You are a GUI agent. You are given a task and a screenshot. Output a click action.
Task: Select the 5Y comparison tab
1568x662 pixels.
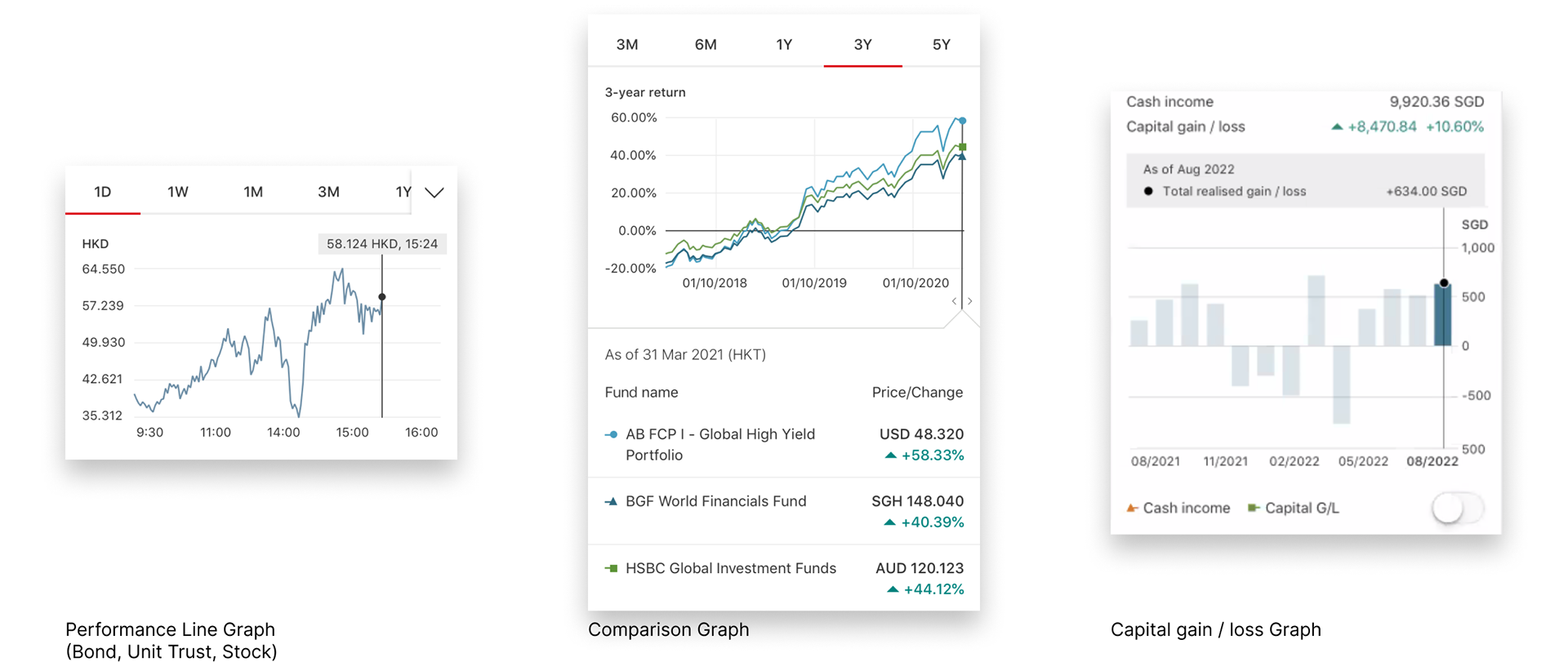pyautogui.click(x=942, y=45)
